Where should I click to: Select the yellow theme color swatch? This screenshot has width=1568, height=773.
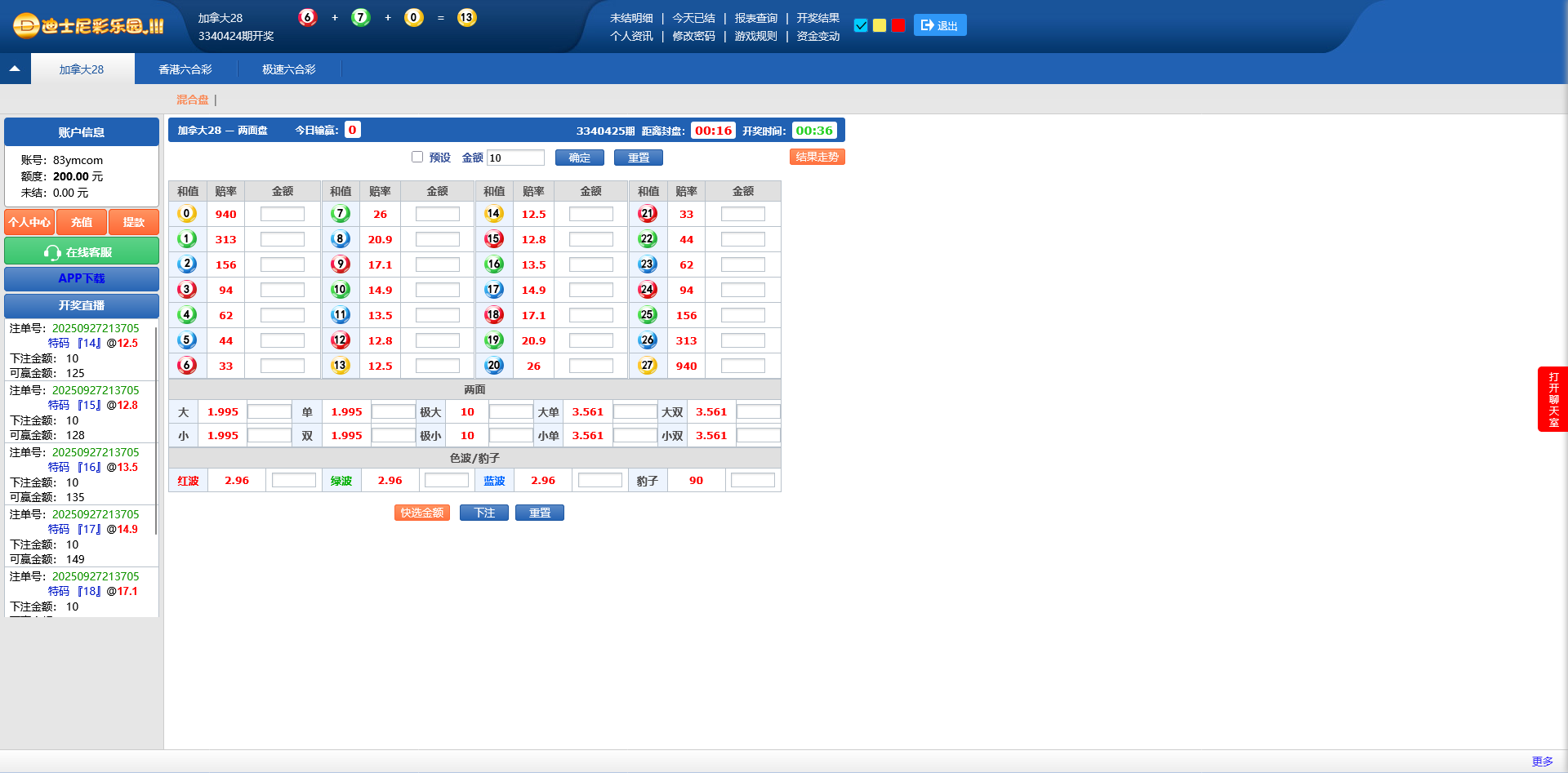click(880, 25)
